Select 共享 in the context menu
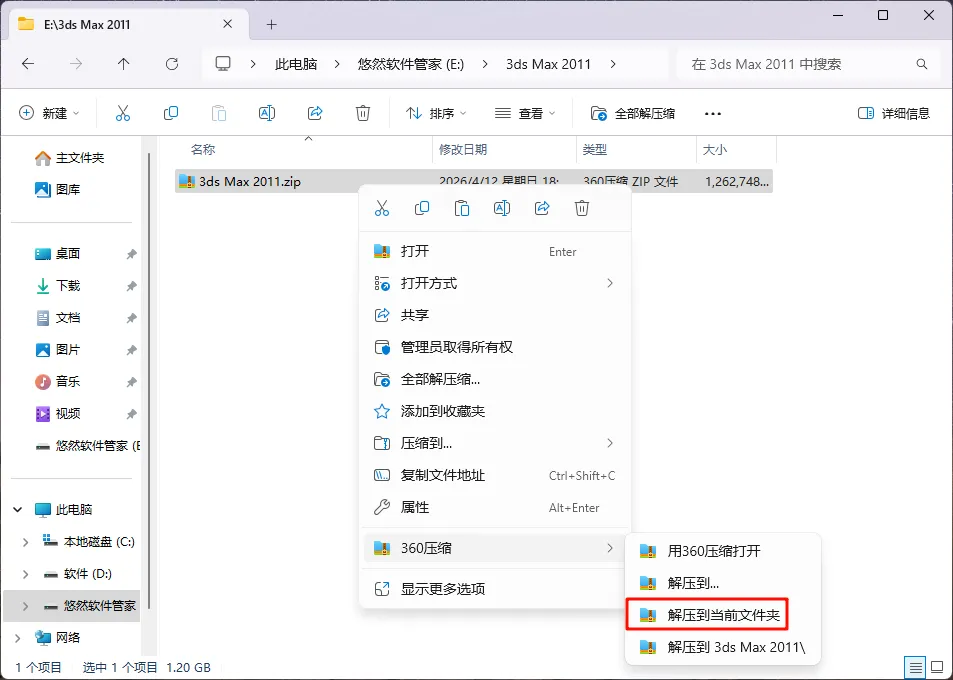Image resolution: width=953 pixels, height=680 pixels. [x=495, y=315]
